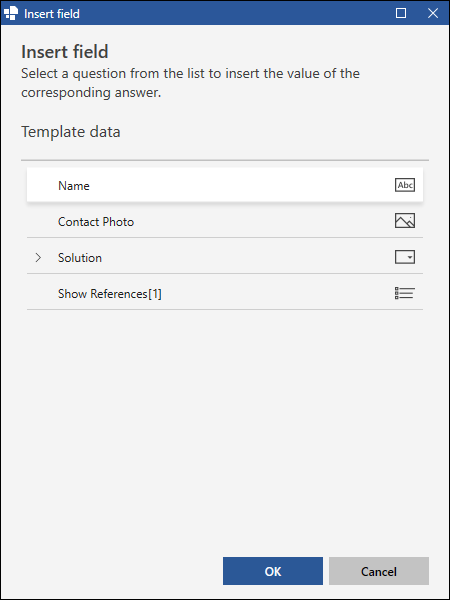
Task: Select the Name question in the list
Action: [x=225, y=185]
